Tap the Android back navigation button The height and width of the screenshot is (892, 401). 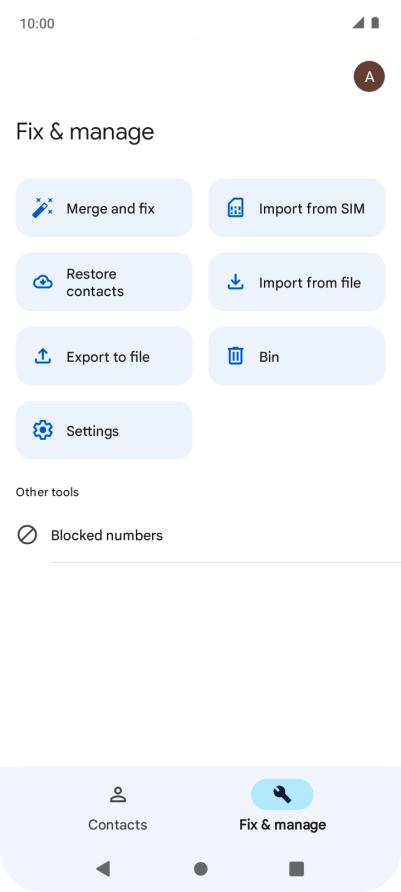tap(103, 868)
